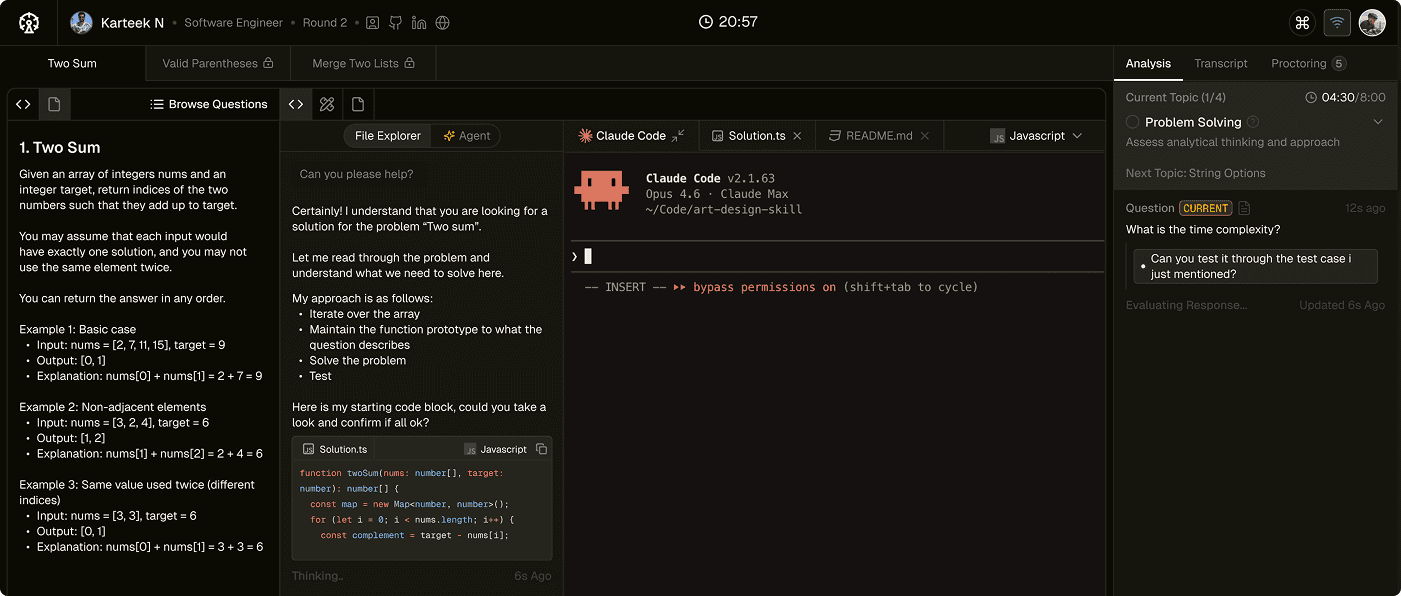1401x596 pixels.
Task: Click the topic timer clock icon
Action: click(x=1312, y=98)
